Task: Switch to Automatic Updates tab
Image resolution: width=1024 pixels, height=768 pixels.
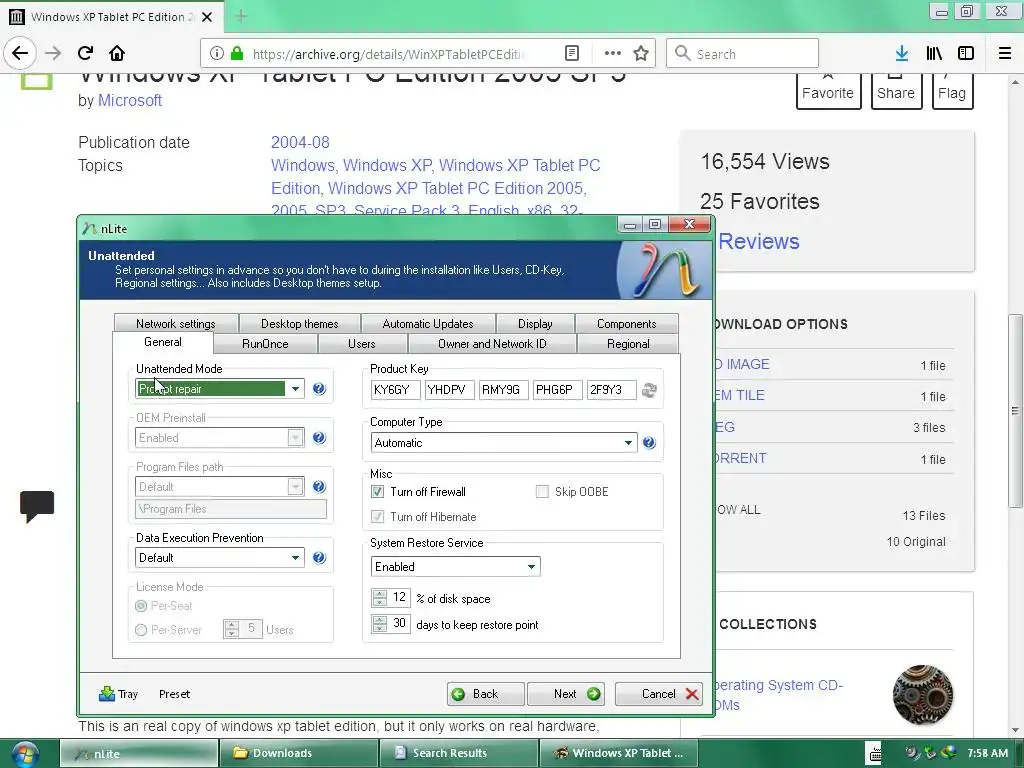Action: pyautogui.click(x=428, y=324)
